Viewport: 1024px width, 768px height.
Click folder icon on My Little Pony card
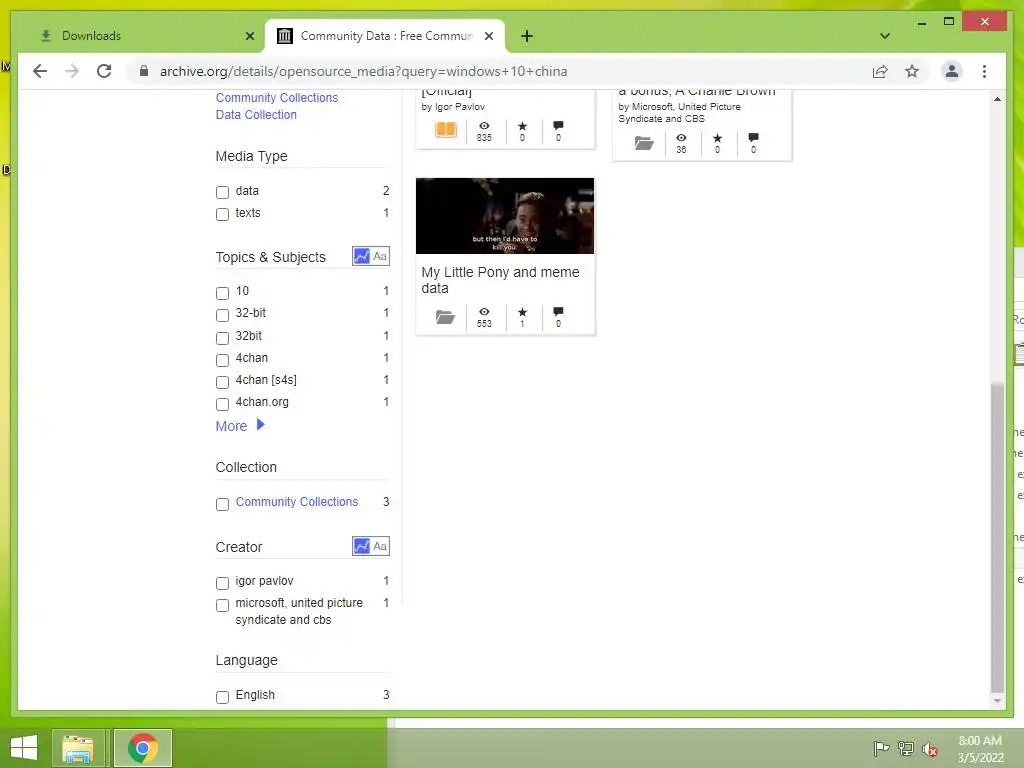coord(445,317)
